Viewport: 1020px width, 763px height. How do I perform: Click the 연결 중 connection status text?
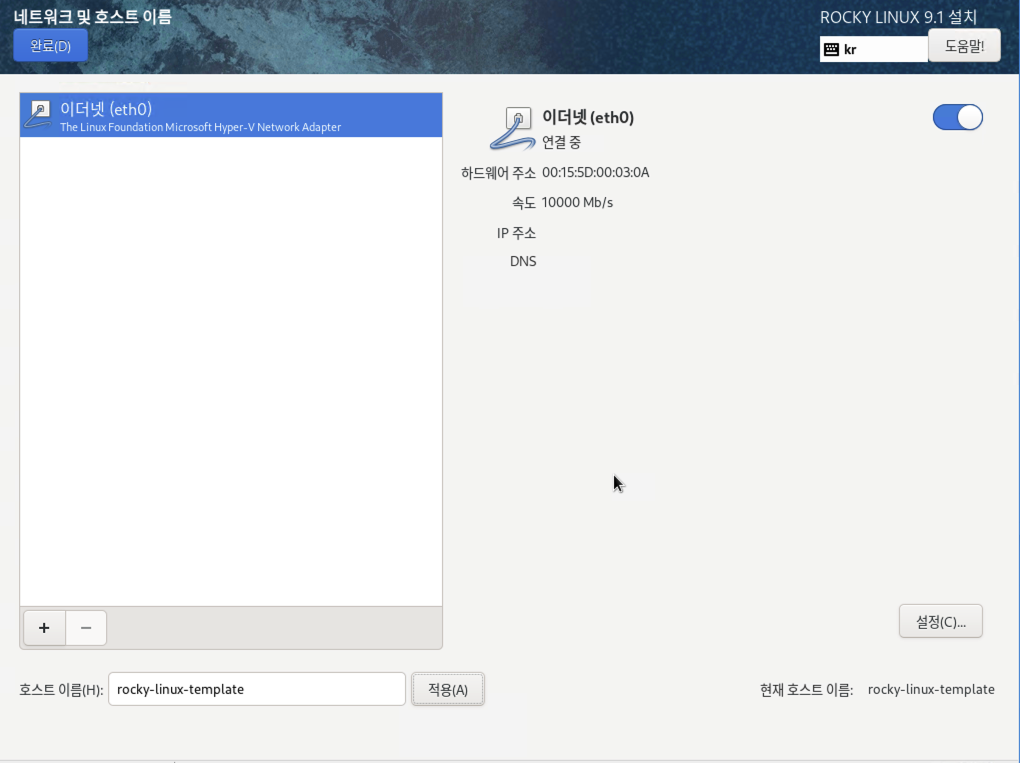tap(561, 142)
